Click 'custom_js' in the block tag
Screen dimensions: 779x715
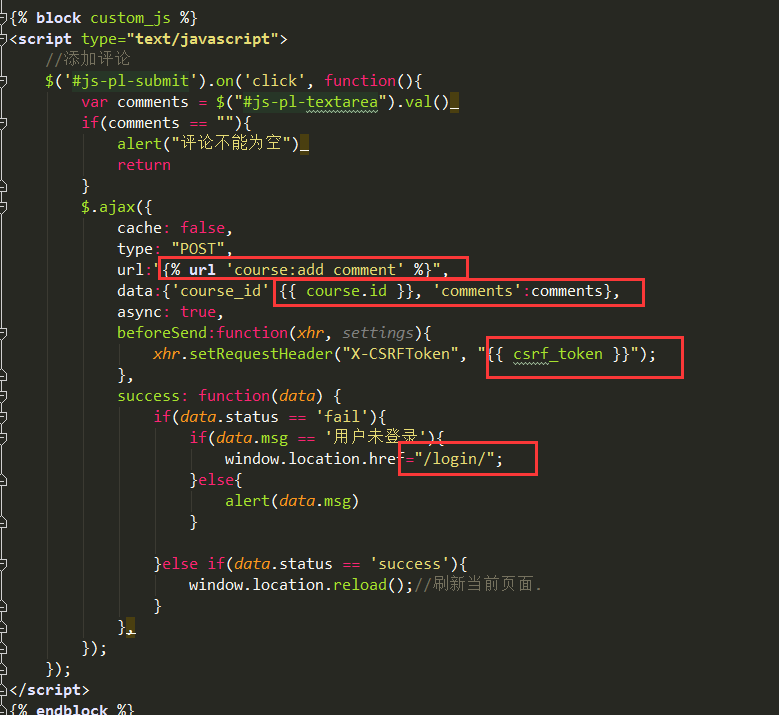pyautogui.click(x=130, y=18)
